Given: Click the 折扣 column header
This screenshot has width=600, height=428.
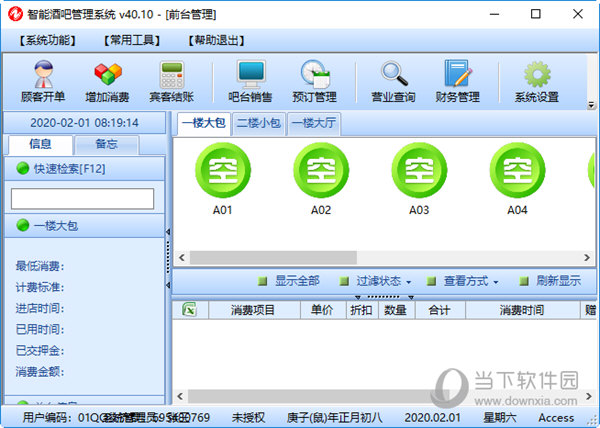Looking at the screenshot, I should 362,310.
